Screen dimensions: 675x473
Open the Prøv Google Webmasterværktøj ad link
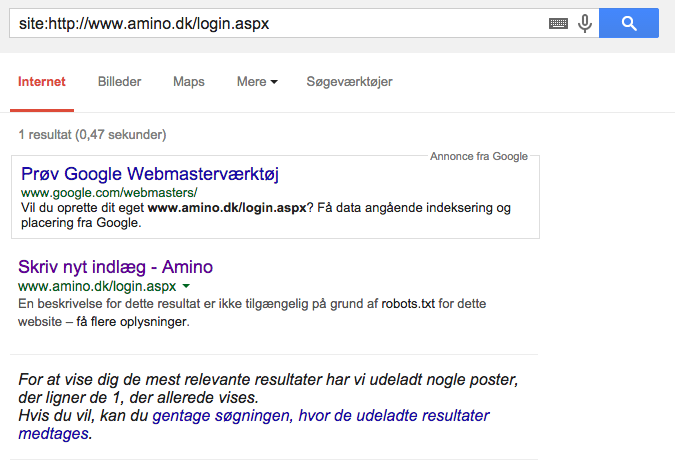149,174
